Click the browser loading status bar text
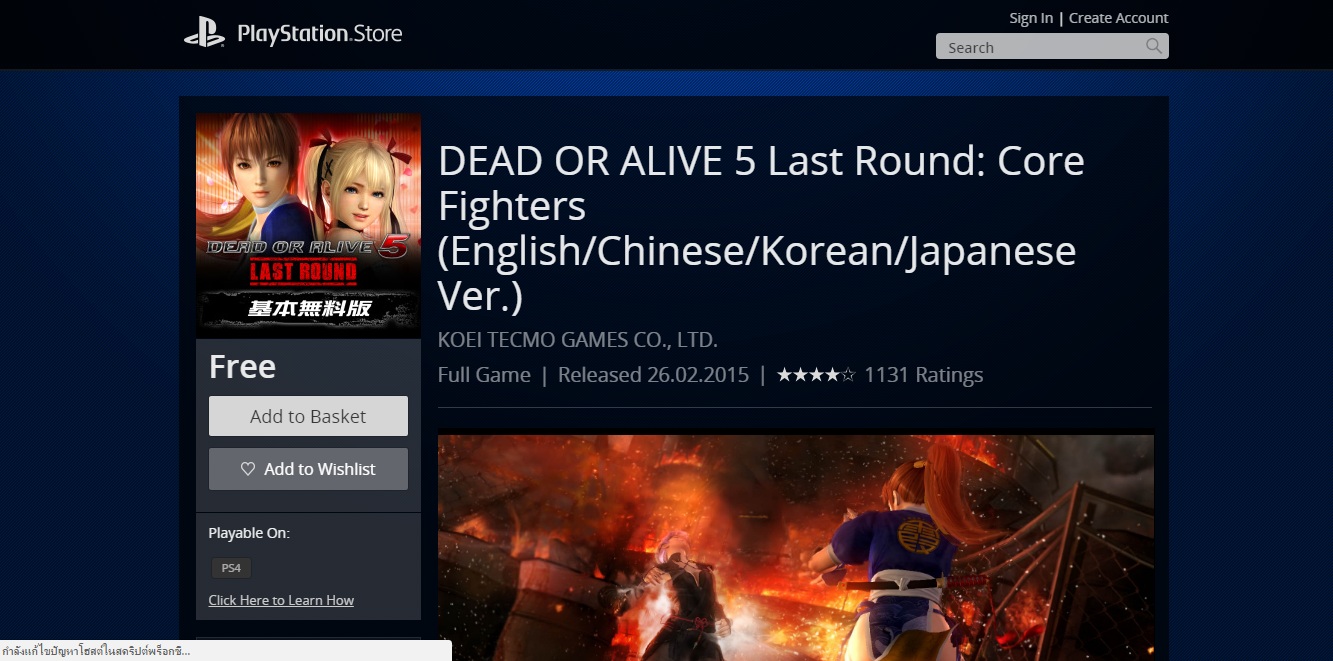The width and height of the screenshot is (1333, 661). pos(96,651)
